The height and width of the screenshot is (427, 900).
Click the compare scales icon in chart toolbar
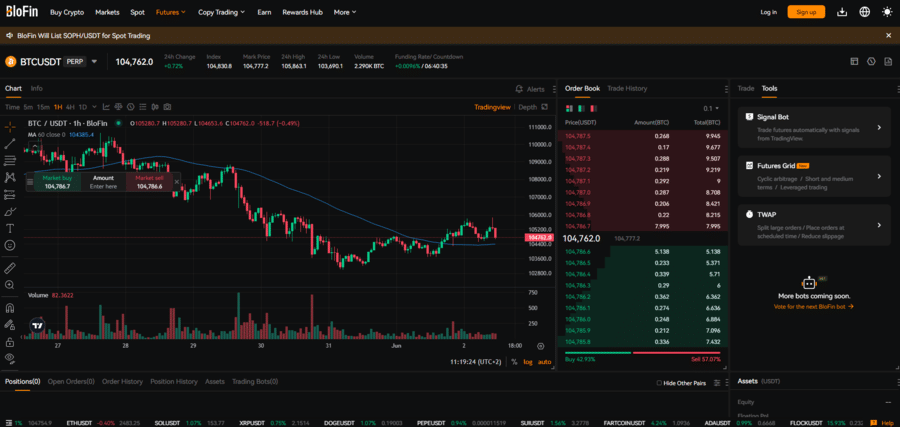[x=119, y=107]
